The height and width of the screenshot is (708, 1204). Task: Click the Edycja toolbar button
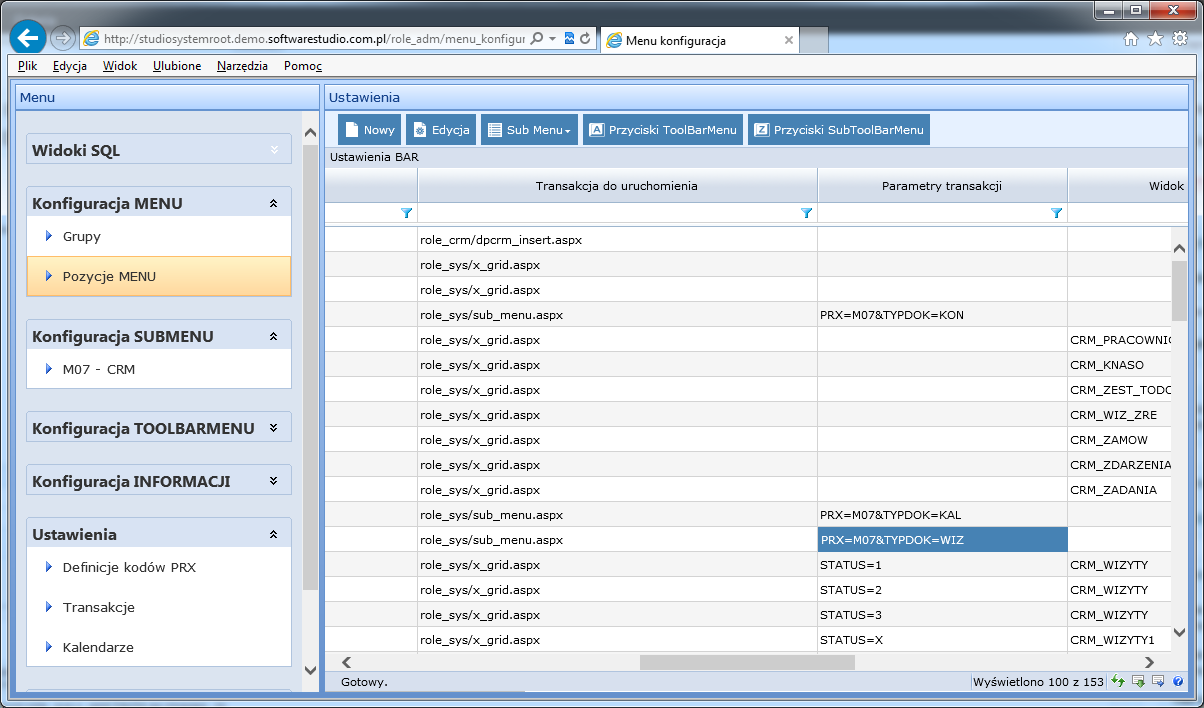(x=440, y=130)
